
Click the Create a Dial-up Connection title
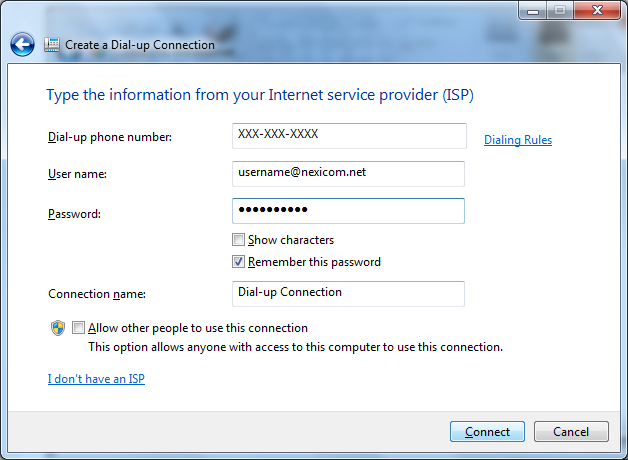point(140,45)
